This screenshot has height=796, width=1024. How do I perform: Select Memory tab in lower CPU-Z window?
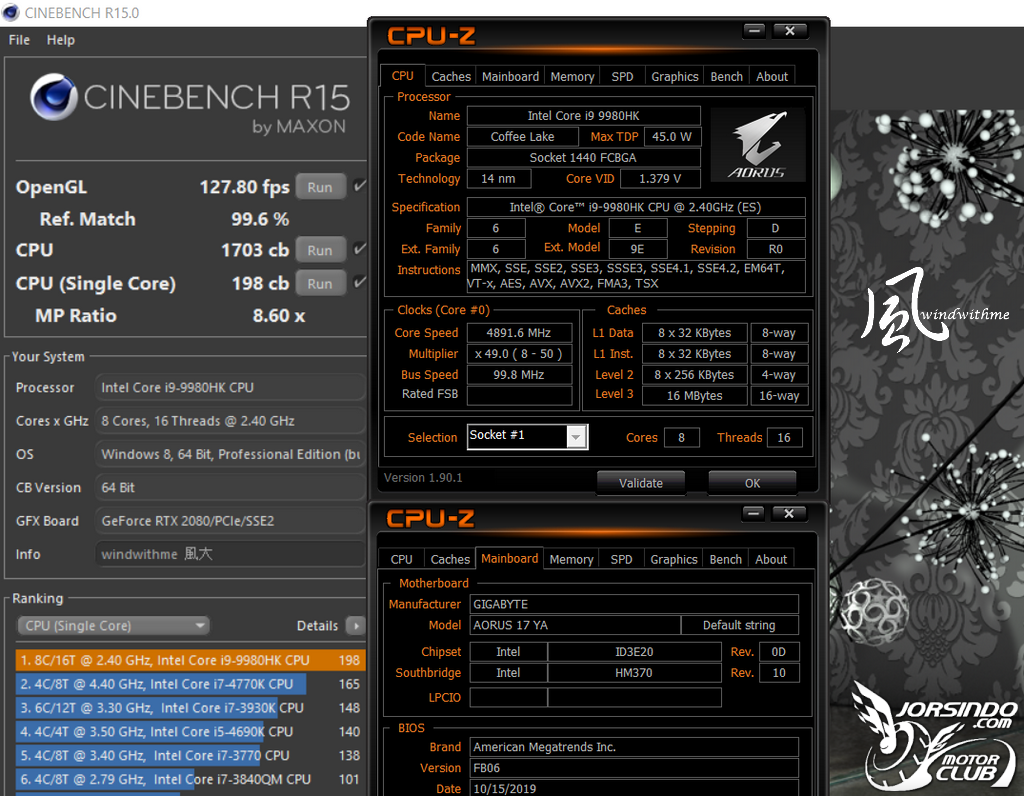pos(571,559)
